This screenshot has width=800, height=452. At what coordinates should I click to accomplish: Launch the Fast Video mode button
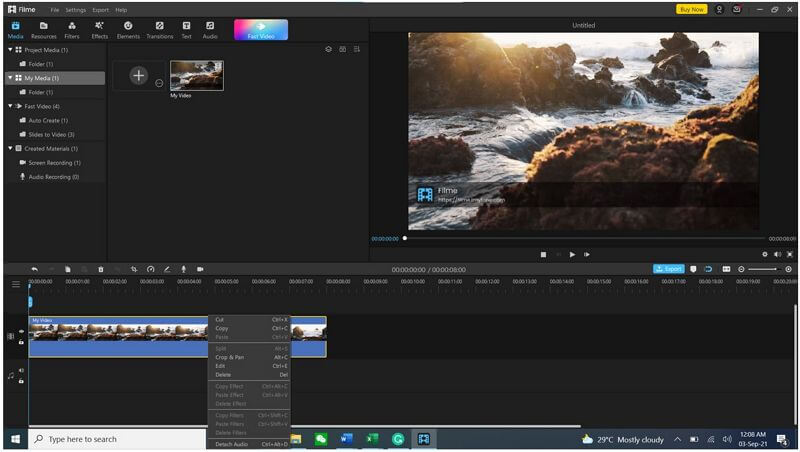[261, 30]
